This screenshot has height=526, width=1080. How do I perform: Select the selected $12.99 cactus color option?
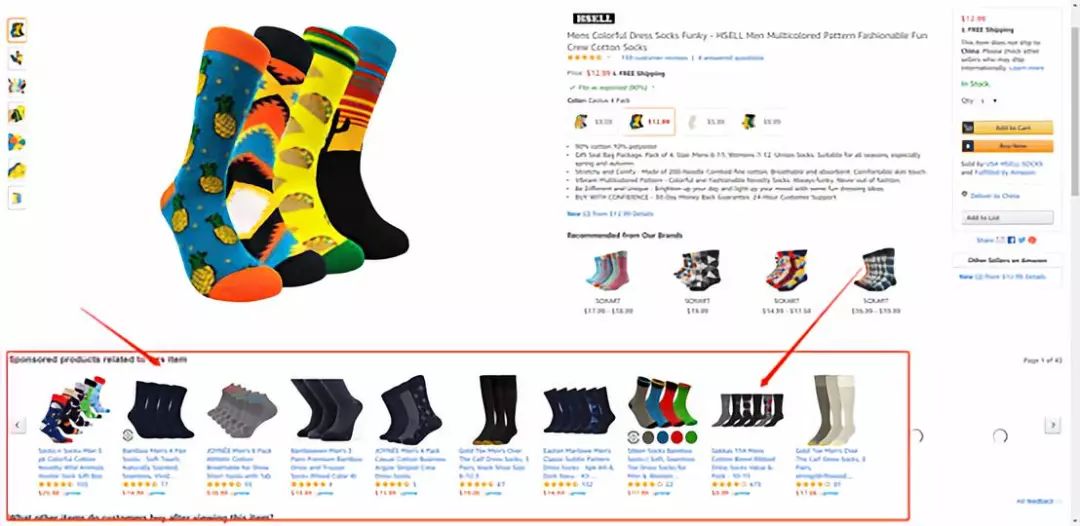(649, 122)
